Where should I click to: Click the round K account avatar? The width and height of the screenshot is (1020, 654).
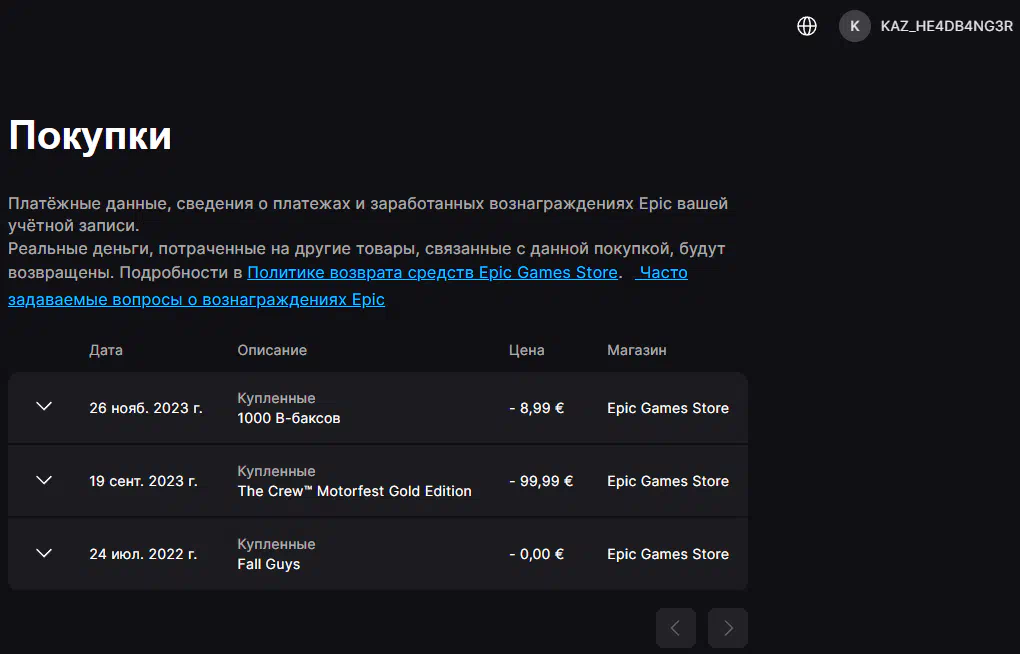854,26
